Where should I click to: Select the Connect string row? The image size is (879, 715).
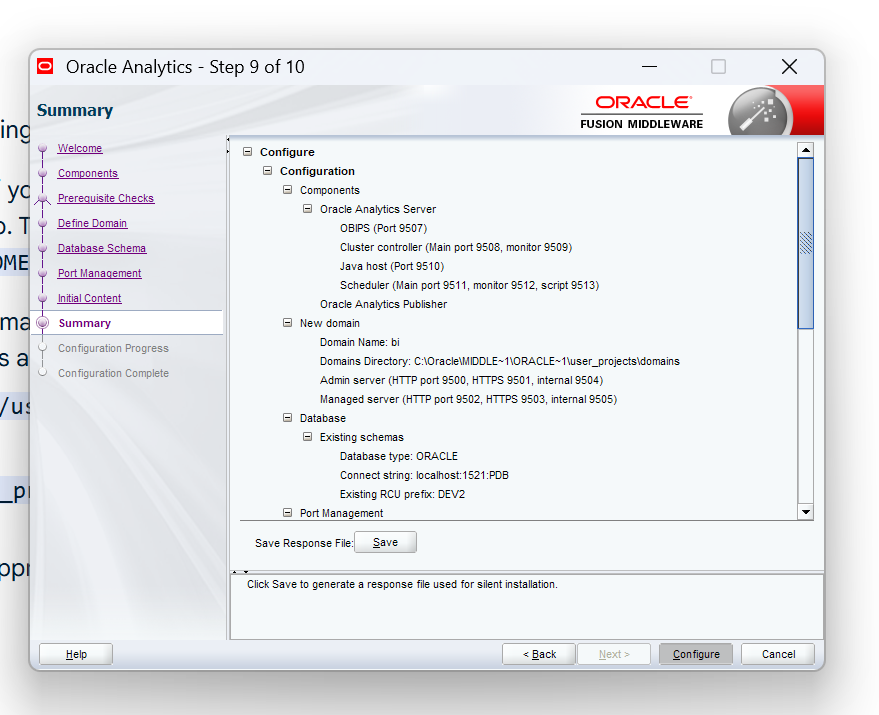pyautogui.click(x=424, y=476)
